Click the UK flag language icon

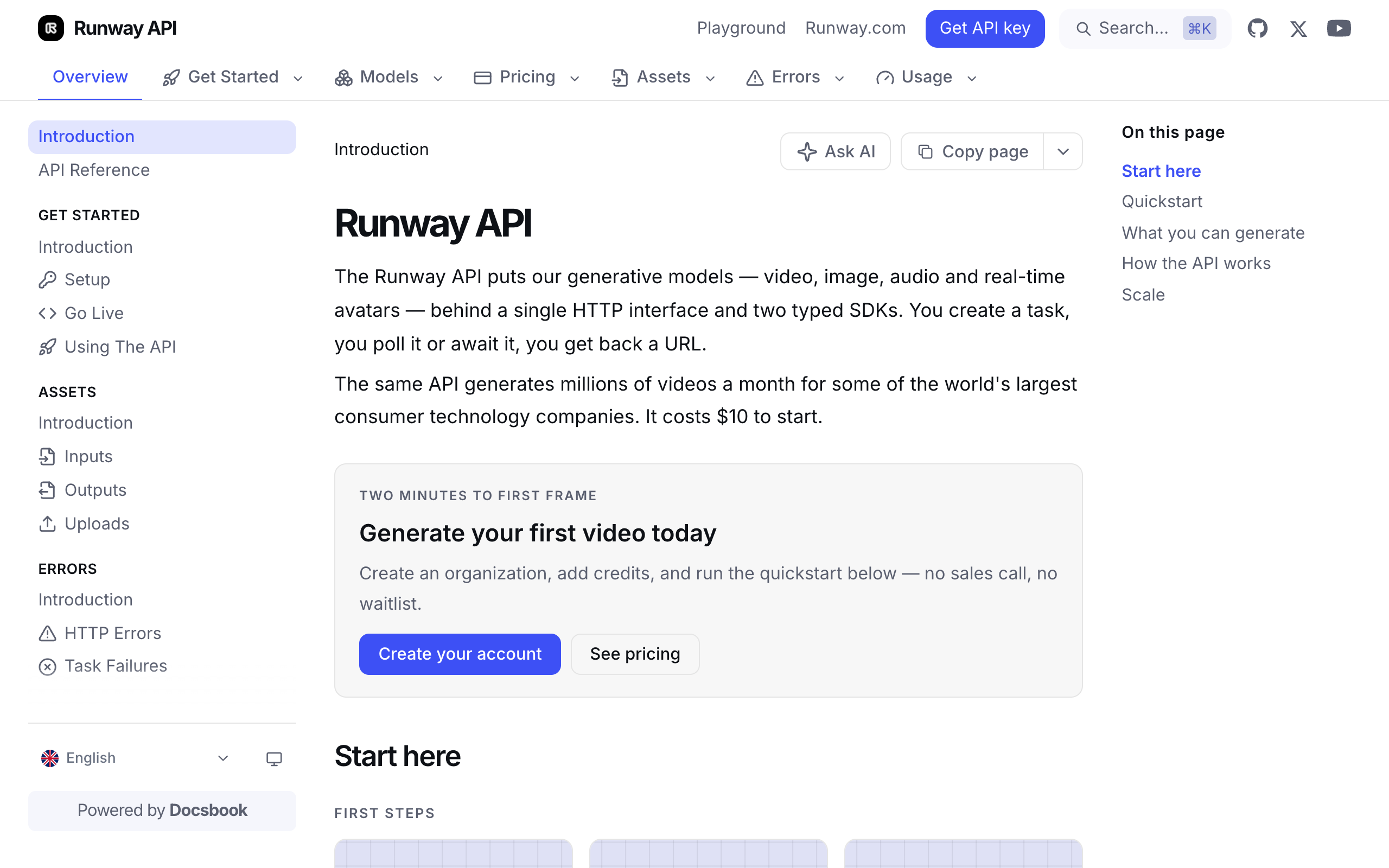[x=50, y=758]
